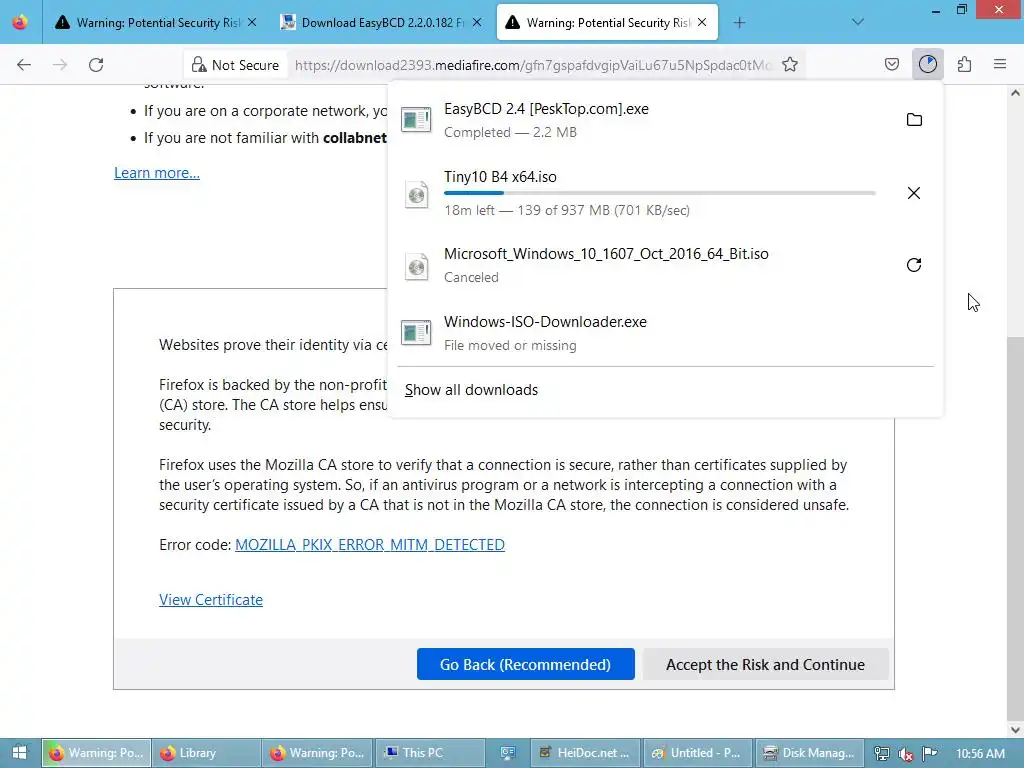Select the active Warning: Potential Security Risk tab
This screenshot has width=1024, height=768.
[607, 23]
